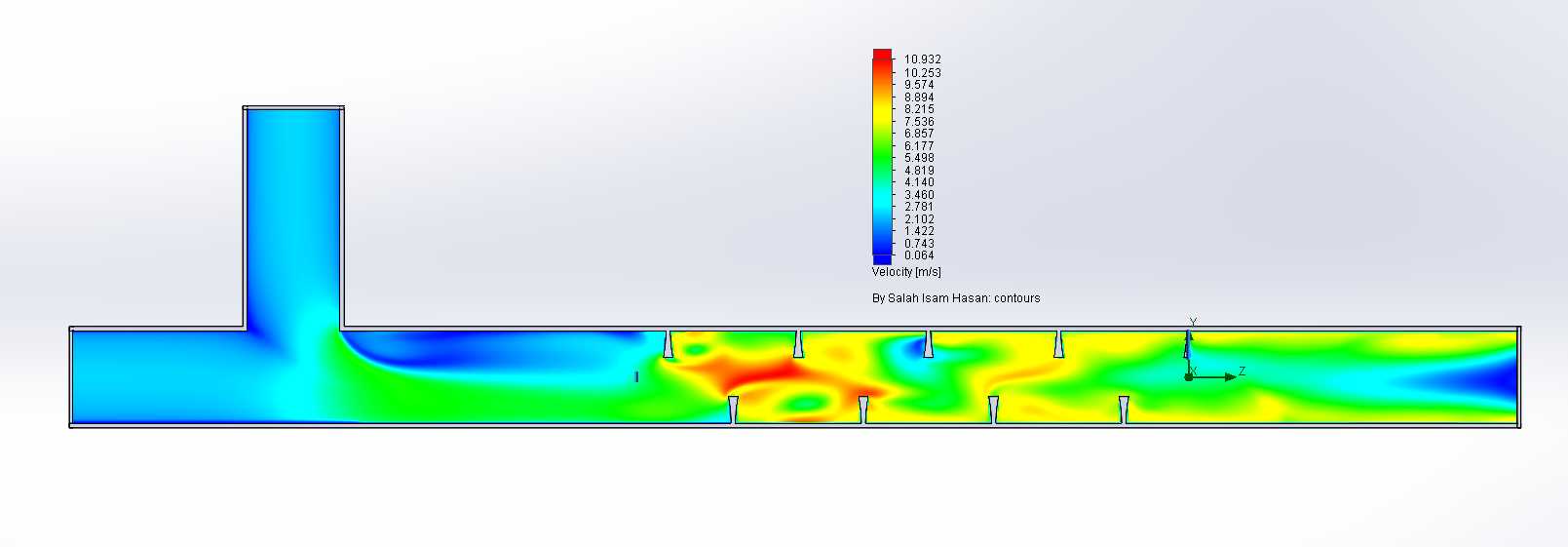The width and height of the screenshot is (1568, 547).
Task: Click the X axis label at the triad origin
Action: (x=1194, y=371)
